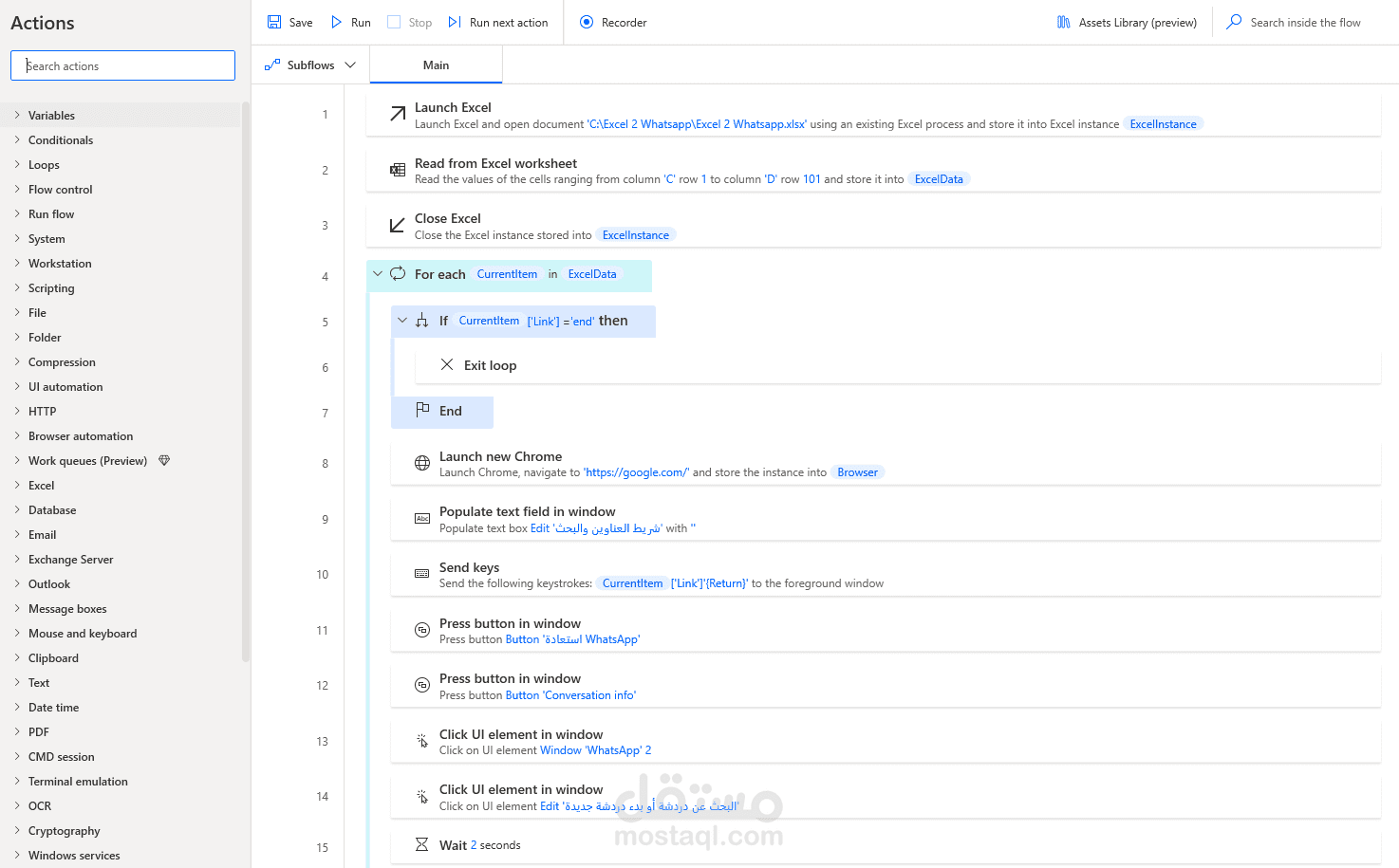The image size is (1399, 868).
Task: Open the Windows services category
Action: tap(74, 856)
